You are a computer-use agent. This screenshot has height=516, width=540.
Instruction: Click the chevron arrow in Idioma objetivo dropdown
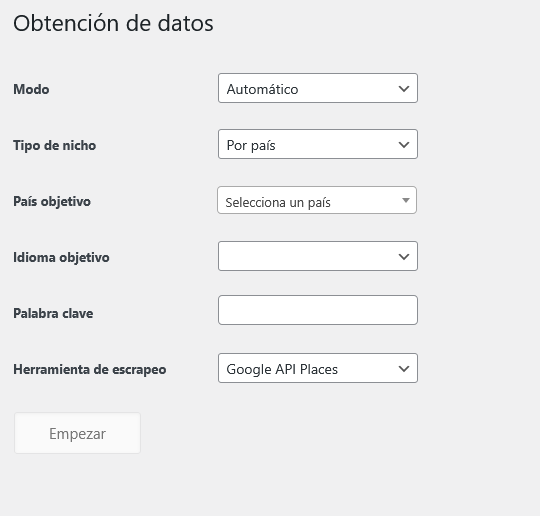(x=404, y=257)
